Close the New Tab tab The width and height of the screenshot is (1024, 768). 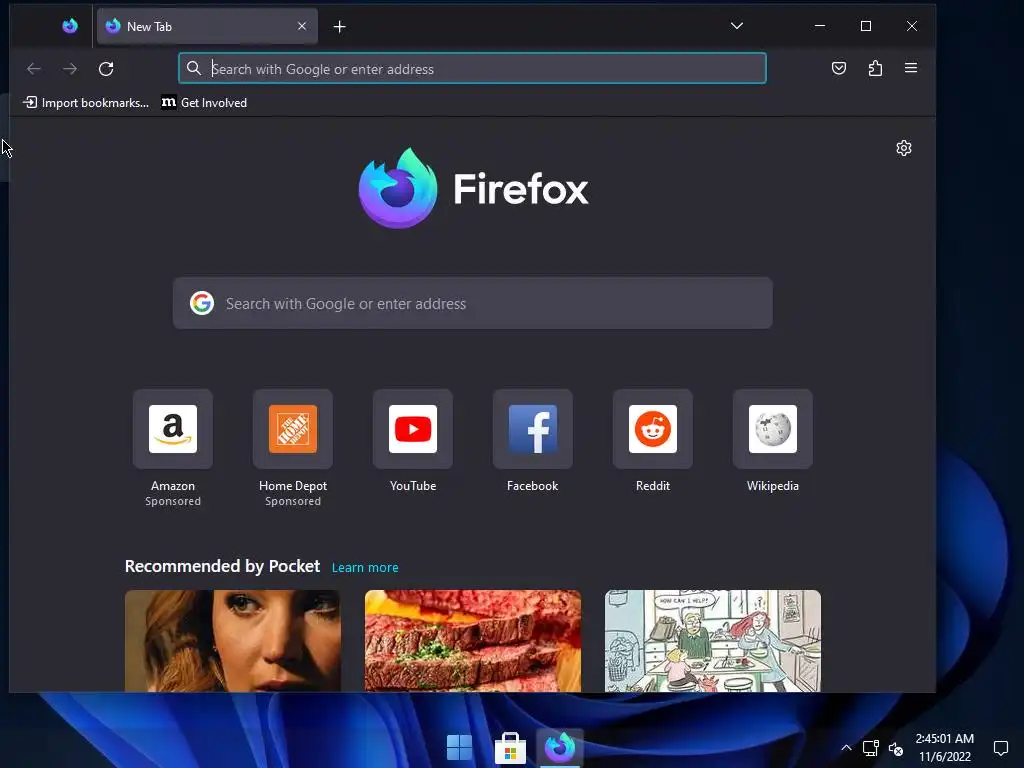[x=302, y=26]
